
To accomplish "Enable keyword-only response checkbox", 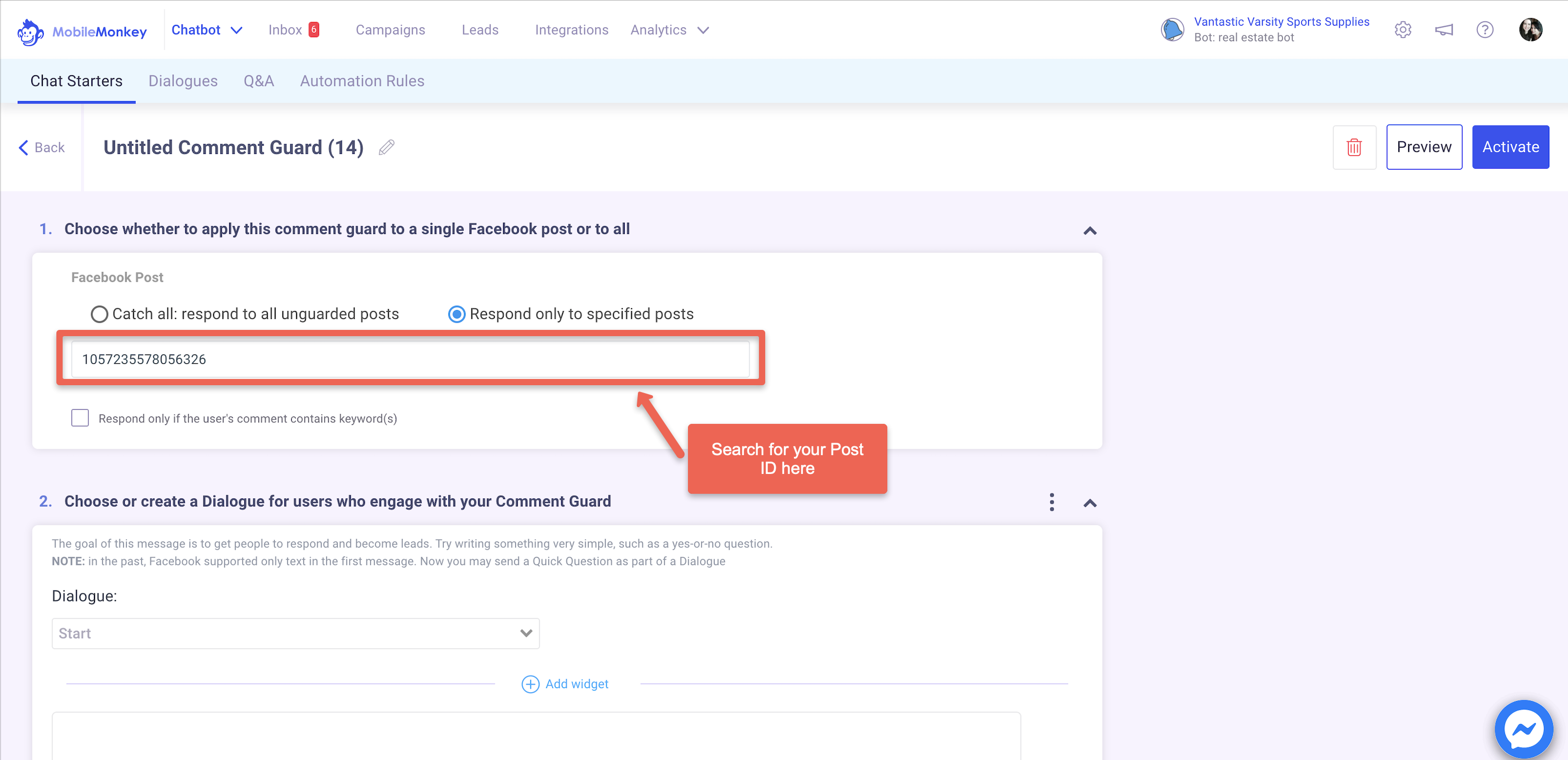I will point(80,418).
